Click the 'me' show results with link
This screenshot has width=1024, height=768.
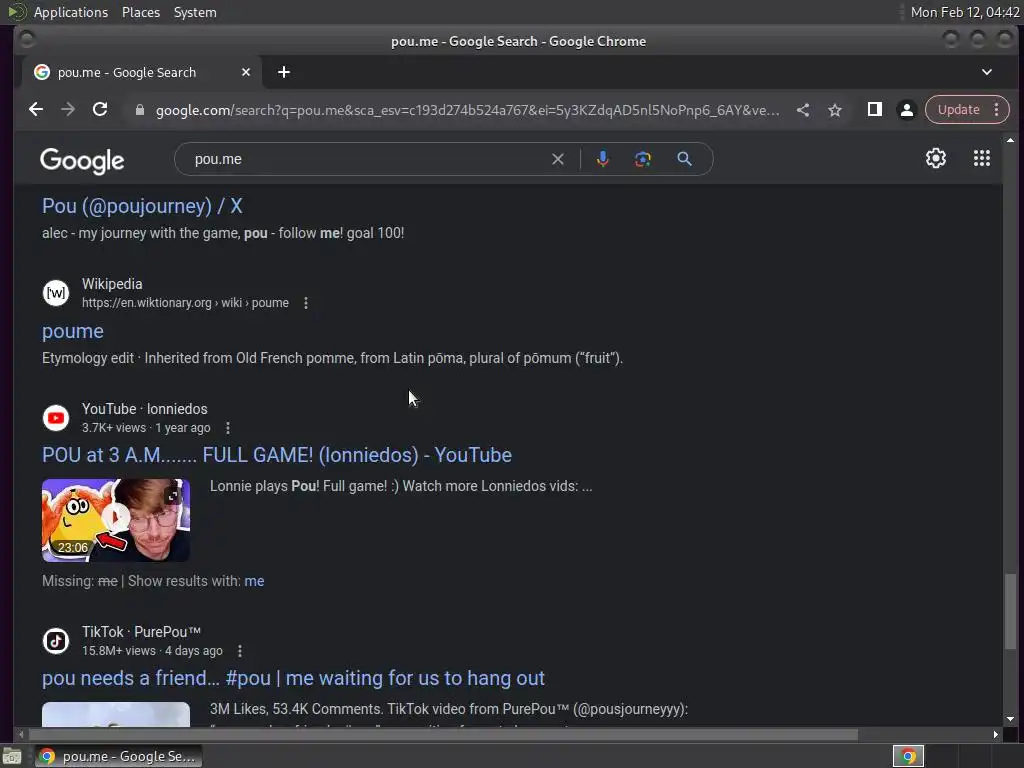[254, 581]
